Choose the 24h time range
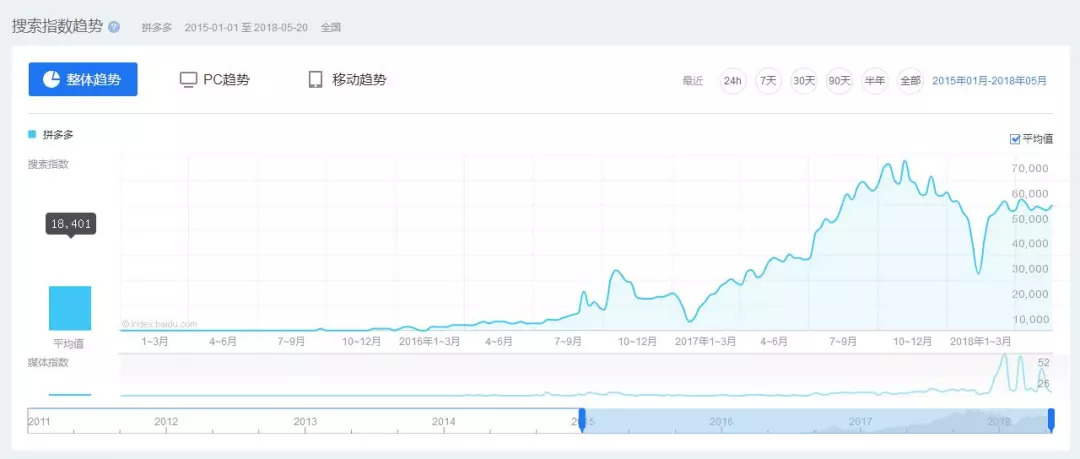 click(x=732, y=81)
